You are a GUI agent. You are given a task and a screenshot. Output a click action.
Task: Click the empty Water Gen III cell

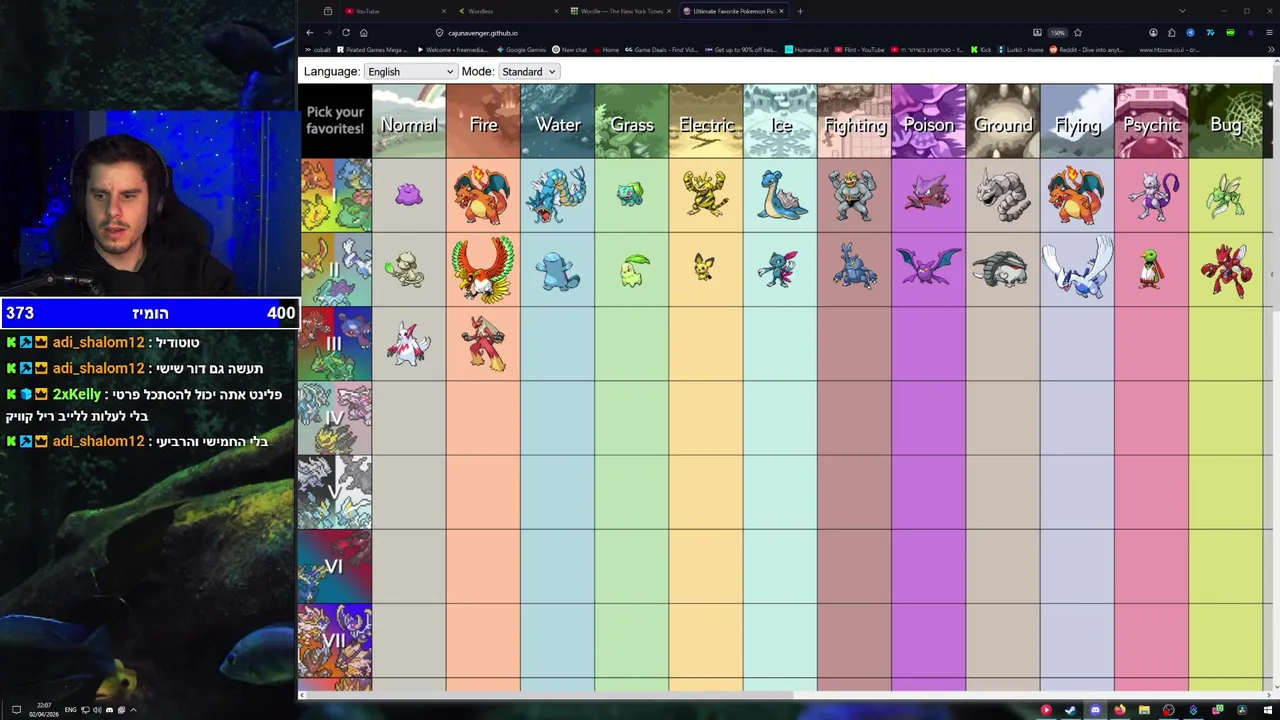coord(557,344)
